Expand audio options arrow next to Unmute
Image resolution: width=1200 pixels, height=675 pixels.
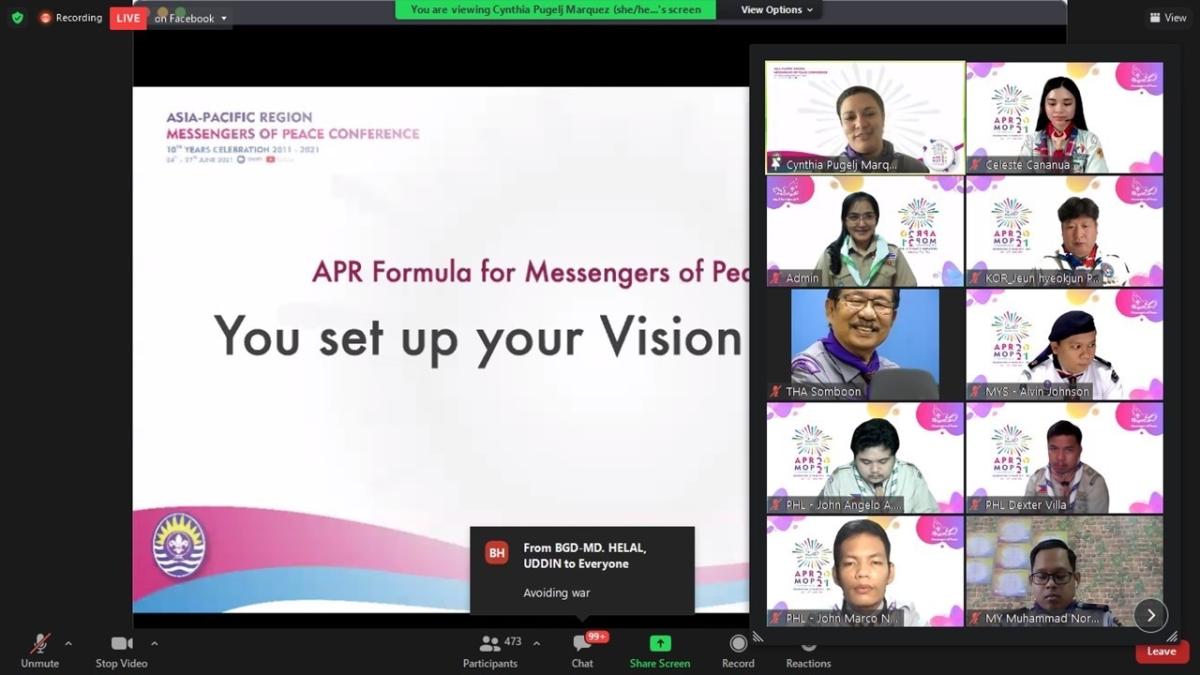[68, 643]
